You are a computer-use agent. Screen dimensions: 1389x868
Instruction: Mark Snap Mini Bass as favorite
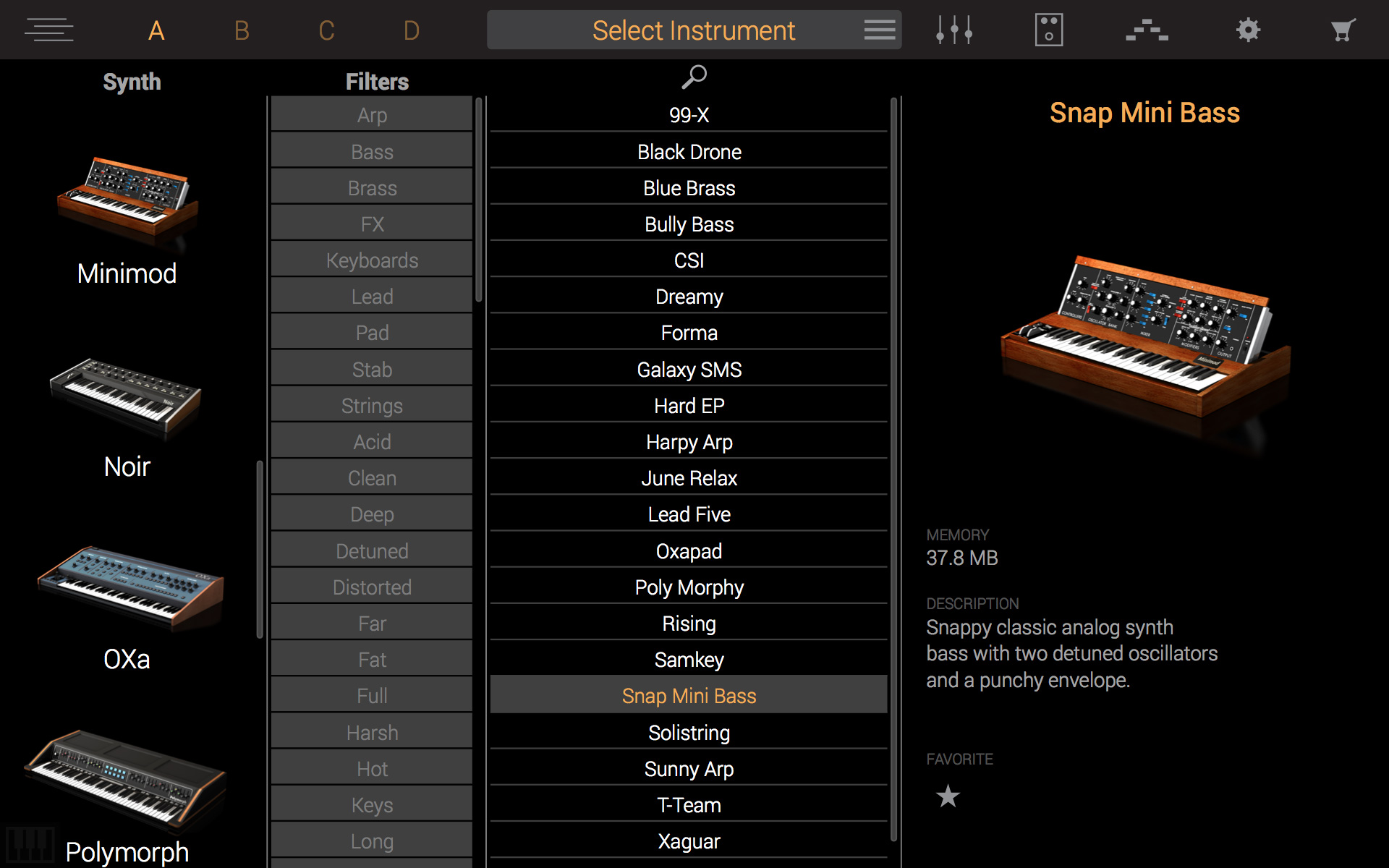948,796
